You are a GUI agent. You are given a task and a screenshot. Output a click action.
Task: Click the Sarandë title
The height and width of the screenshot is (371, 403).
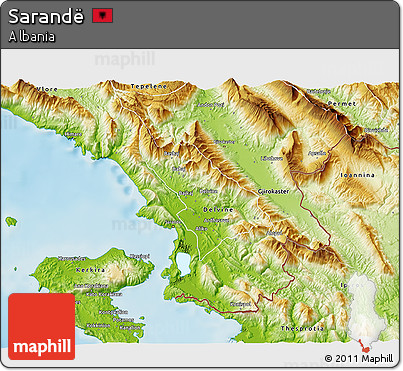pyautogui.click(x=46, y=16)
